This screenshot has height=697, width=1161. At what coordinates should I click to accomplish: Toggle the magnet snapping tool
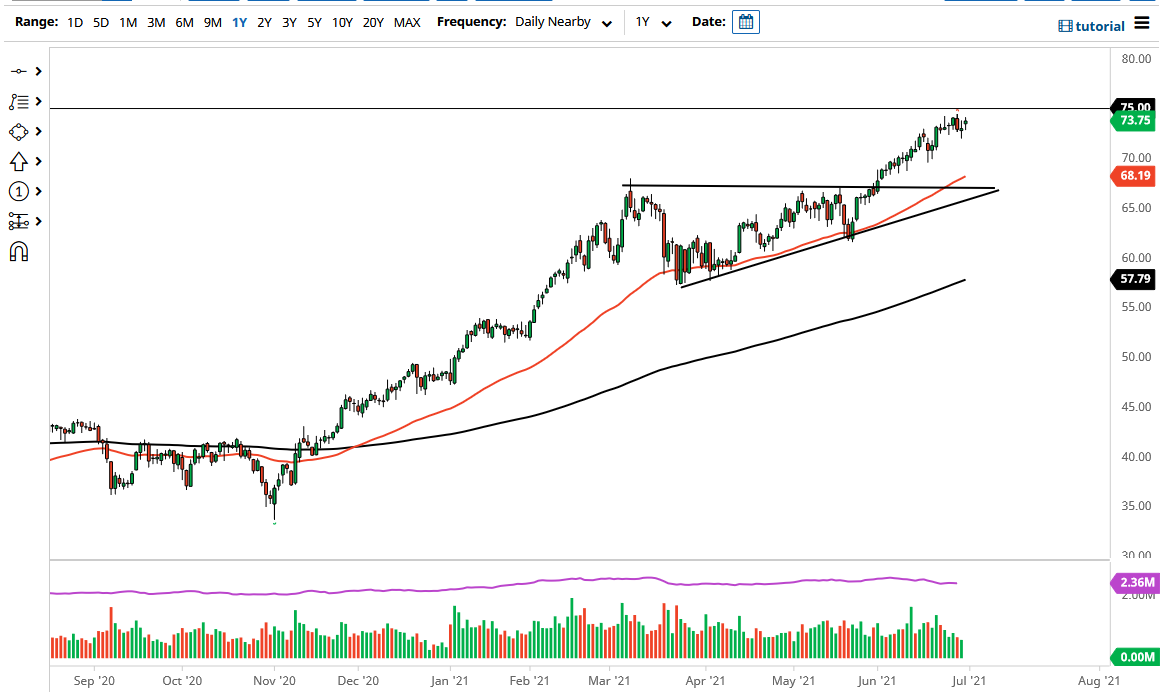pos(20,251)
